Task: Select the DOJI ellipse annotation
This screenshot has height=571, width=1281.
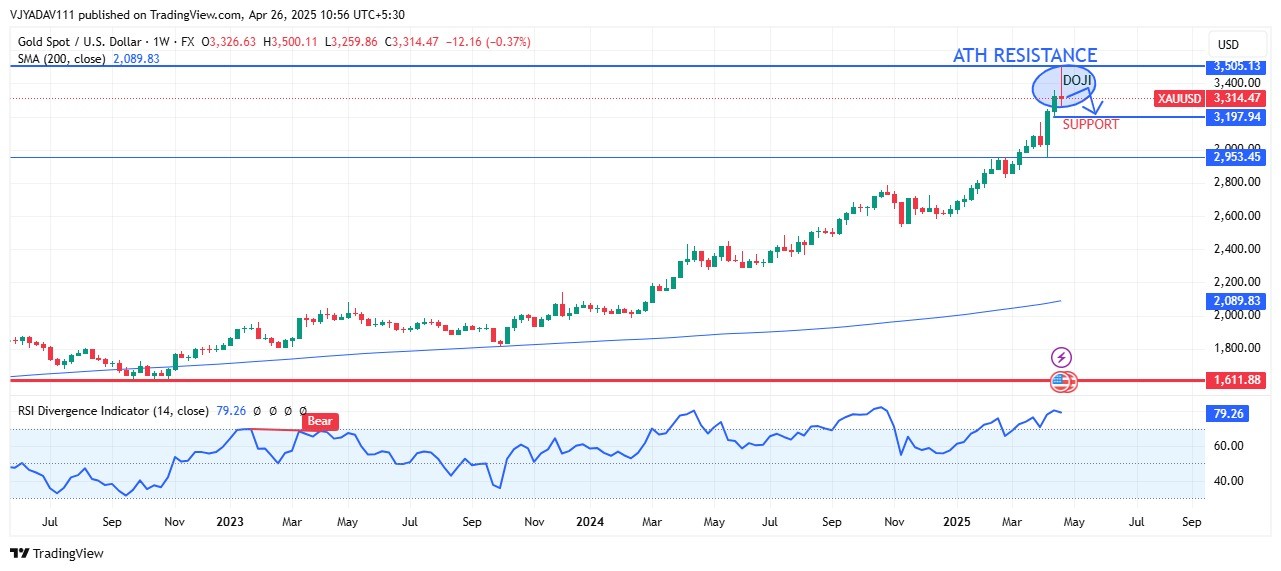Action: click(1062, 85)
